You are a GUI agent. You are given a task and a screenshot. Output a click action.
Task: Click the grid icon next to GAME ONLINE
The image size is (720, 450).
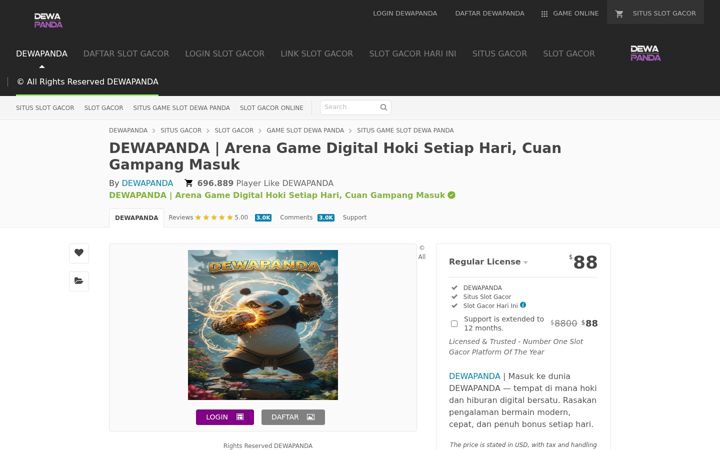click(x=544, y=14)
